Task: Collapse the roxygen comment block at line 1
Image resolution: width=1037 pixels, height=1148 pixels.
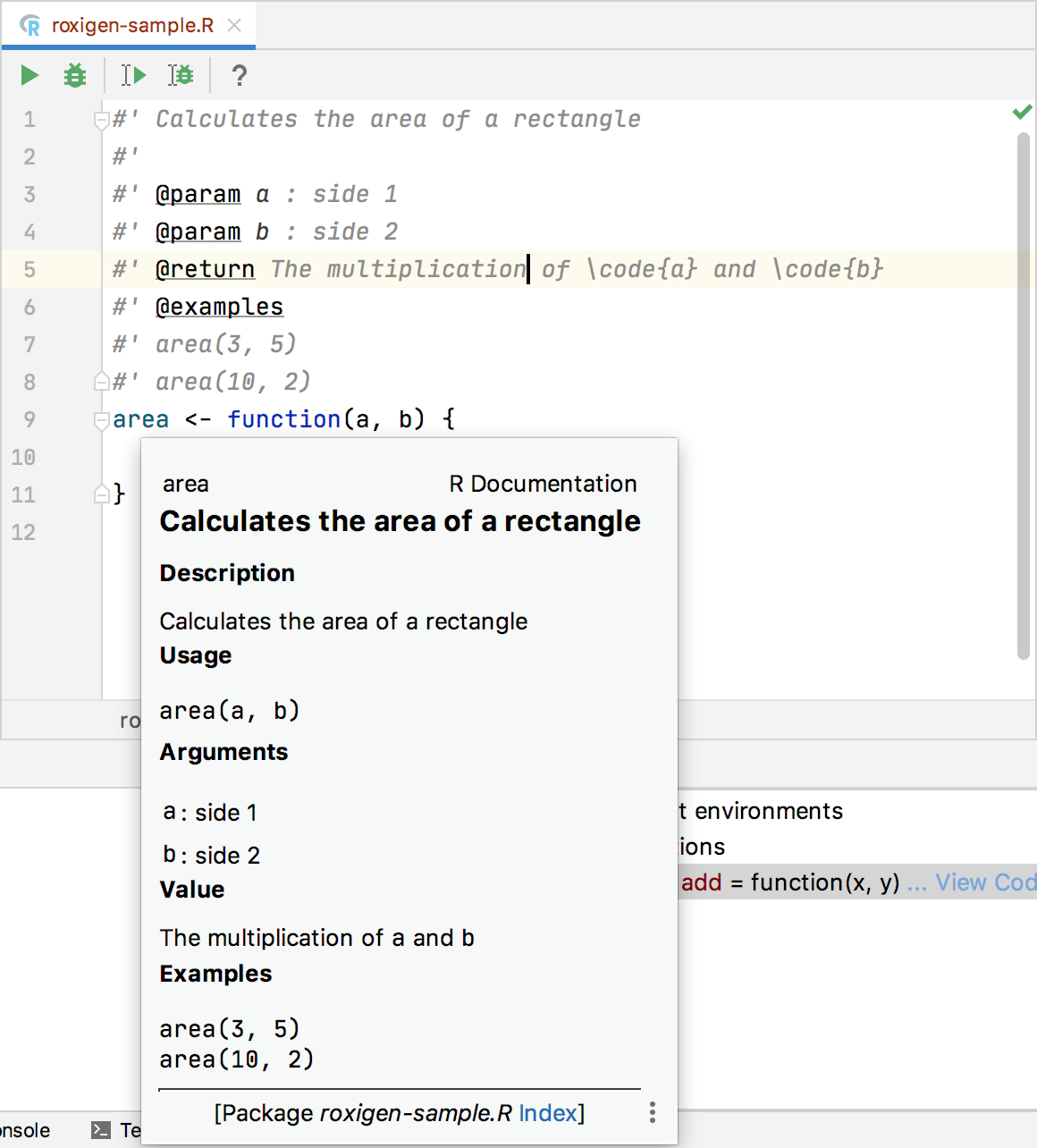Action: click(x=101, y=120)
